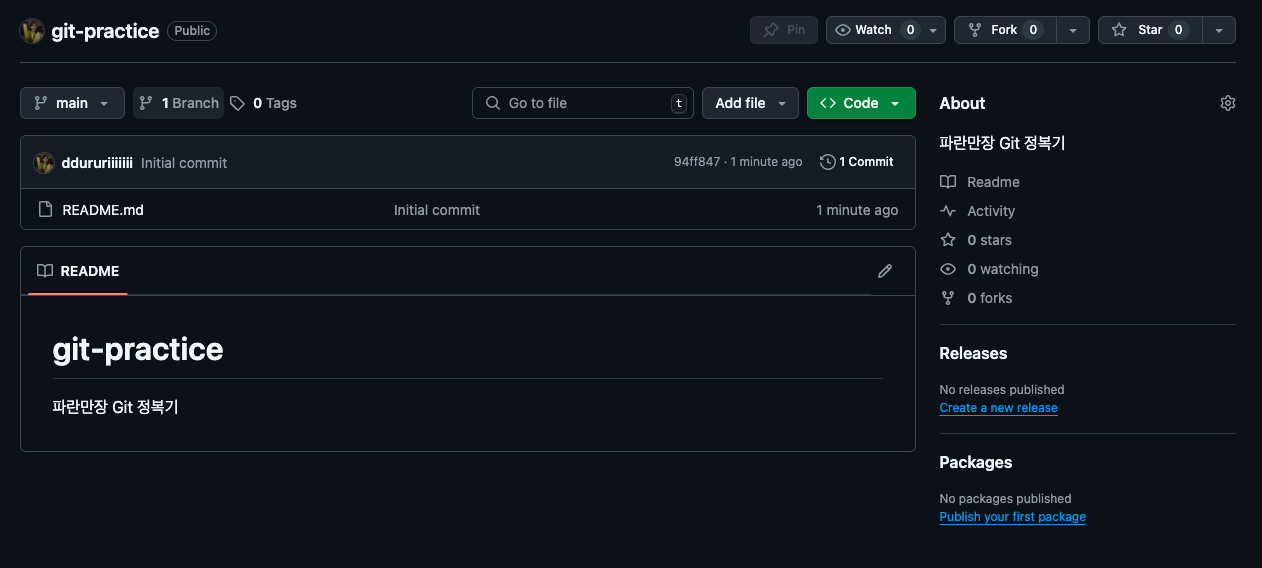This screenshot has height=568, width=1262.
Task: Click the tag icon beside 0 Tags
Action: tap(237, 103)
